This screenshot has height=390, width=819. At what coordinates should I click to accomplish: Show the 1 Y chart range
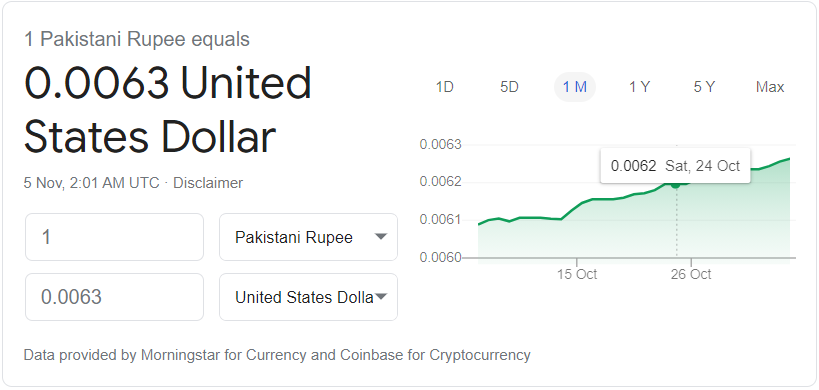click(x=639, y=87)
